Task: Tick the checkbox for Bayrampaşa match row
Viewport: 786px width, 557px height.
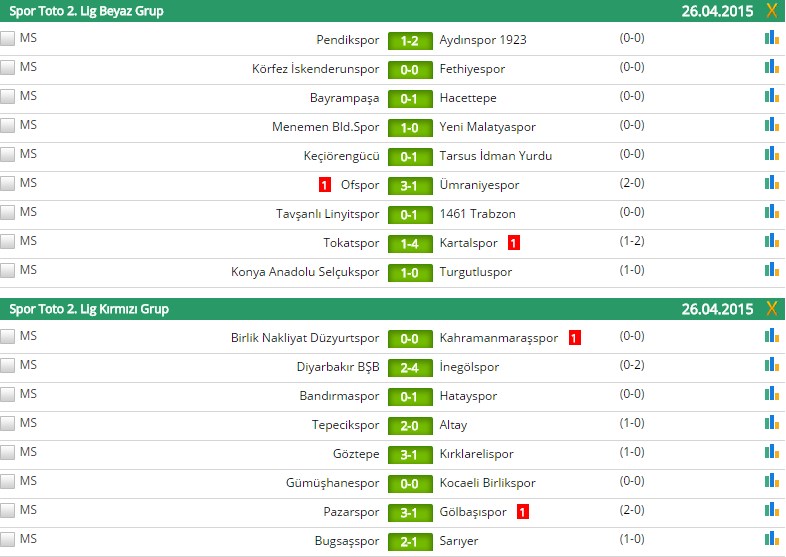Action: (x=8, y=97)
